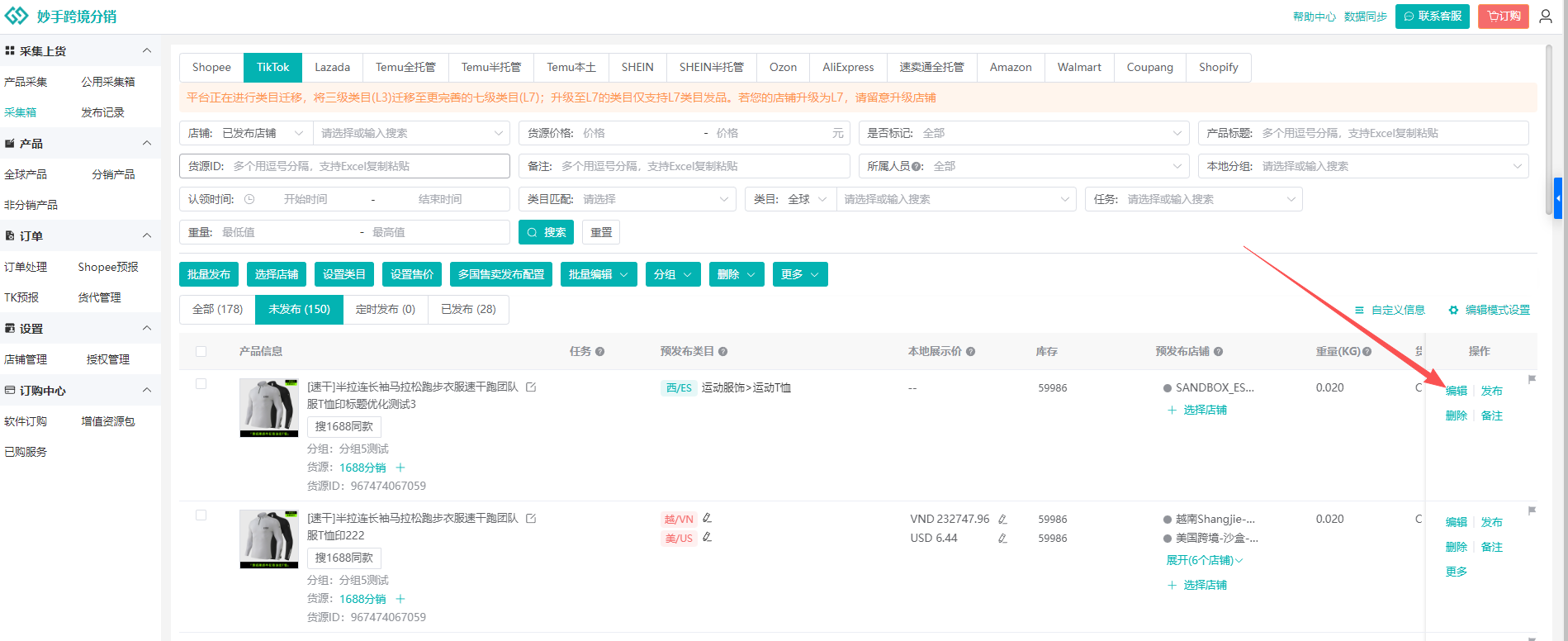Click the user profile icon
Screen dimensions: 1568x641
pyautogui.click(x=1546, y=17)
